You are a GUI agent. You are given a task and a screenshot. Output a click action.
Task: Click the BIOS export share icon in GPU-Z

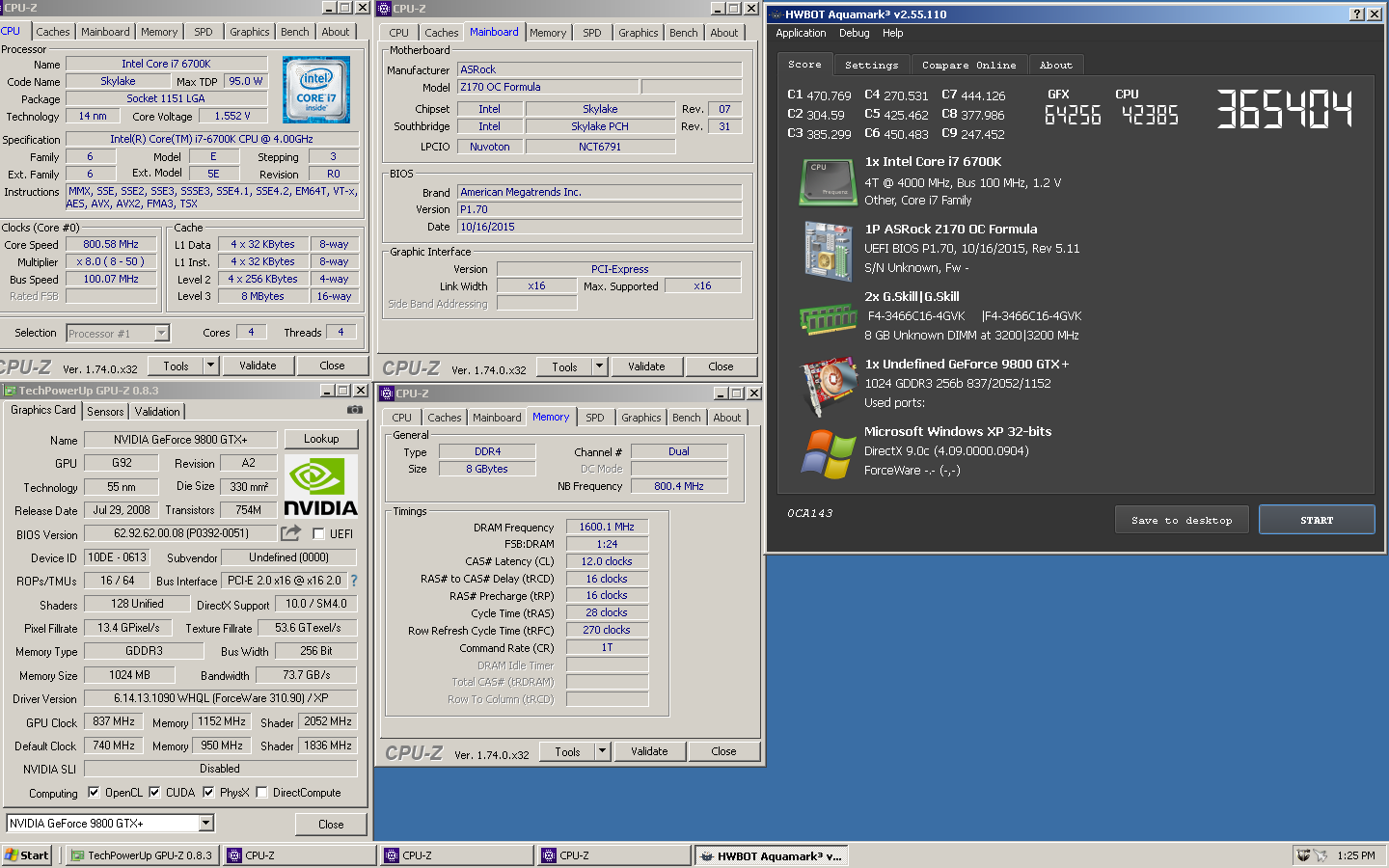click(x=290, y=532)
